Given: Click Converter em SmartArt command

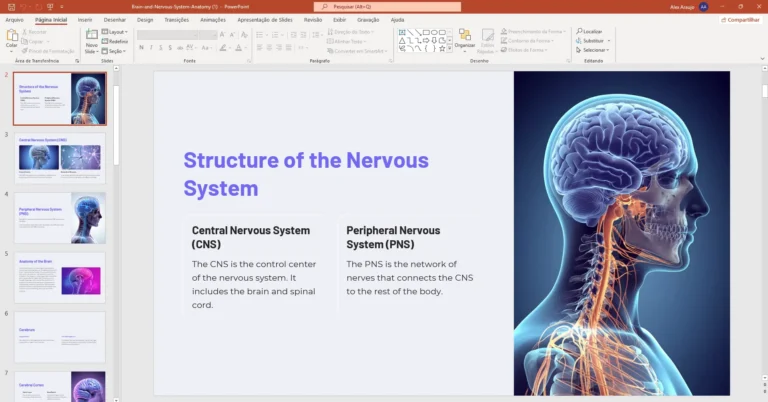Looking at the screenshot, I should tap(357, 51).
